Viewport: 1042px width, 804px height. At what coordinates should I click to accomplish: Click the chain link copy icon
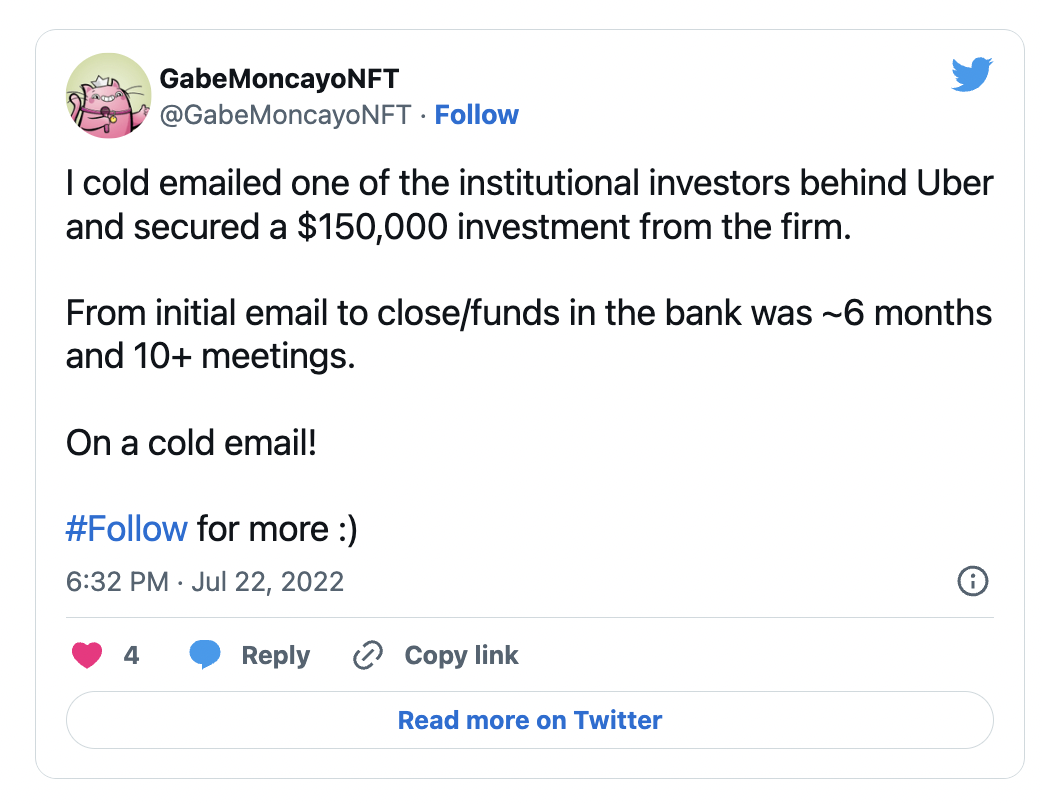(x=367, y=655)
